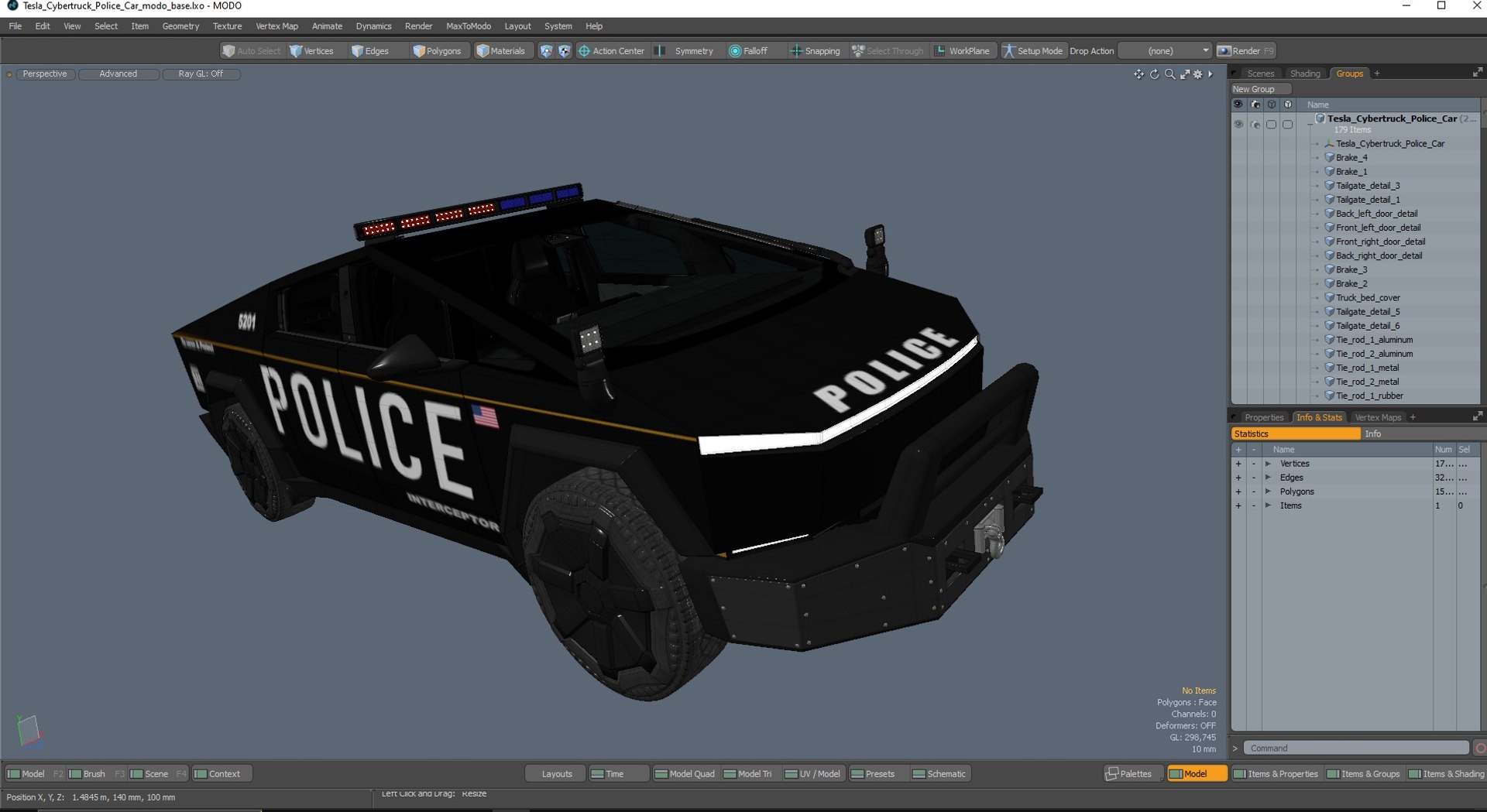Toggle visibility eye for Tesla_Cybertruck_Police_Car group

coord(1238,124)
